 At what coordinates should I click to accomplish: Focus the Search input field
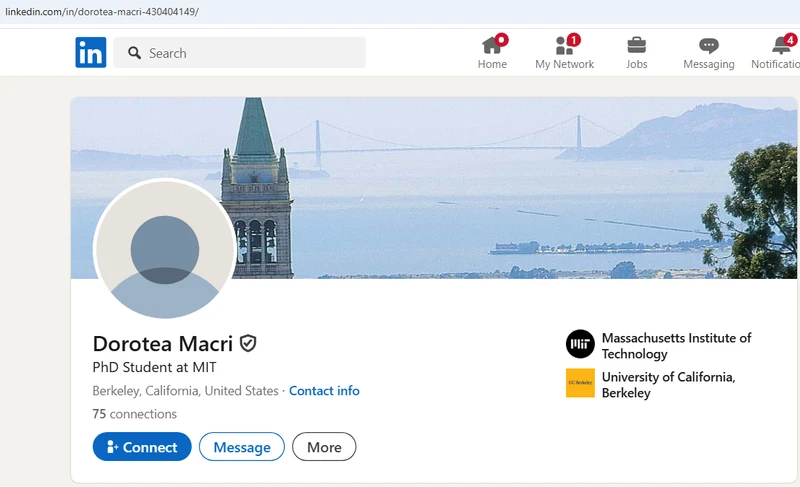250,53
